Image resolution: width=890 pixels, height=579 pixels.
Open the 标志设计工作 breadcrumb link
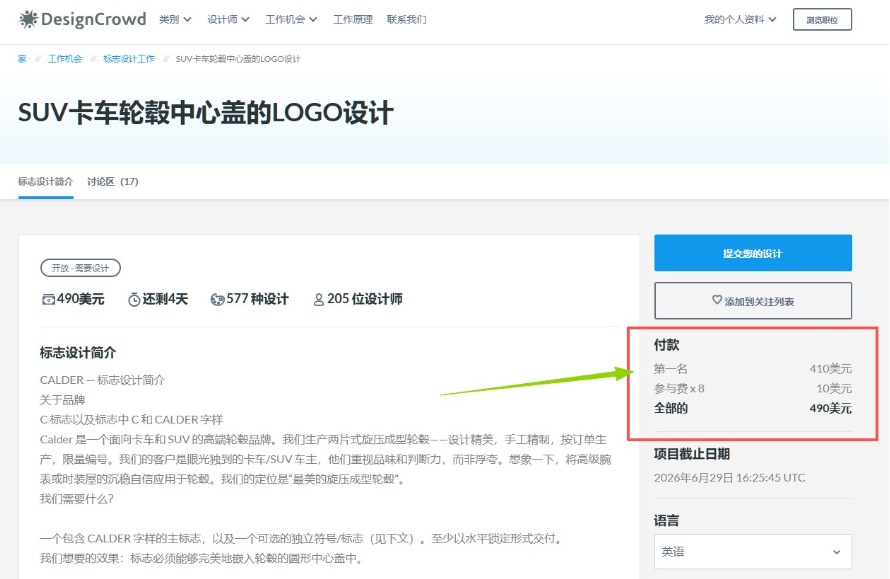[129, 59]
